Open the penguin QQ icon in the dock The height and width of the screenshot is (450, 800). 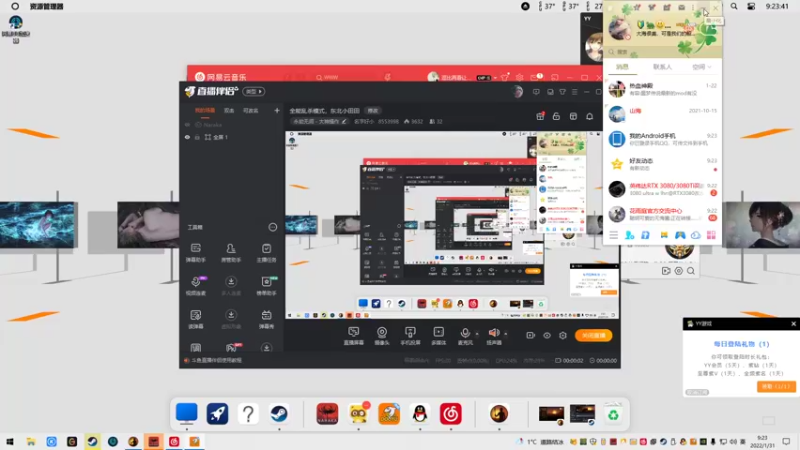[x=419, y=414]
